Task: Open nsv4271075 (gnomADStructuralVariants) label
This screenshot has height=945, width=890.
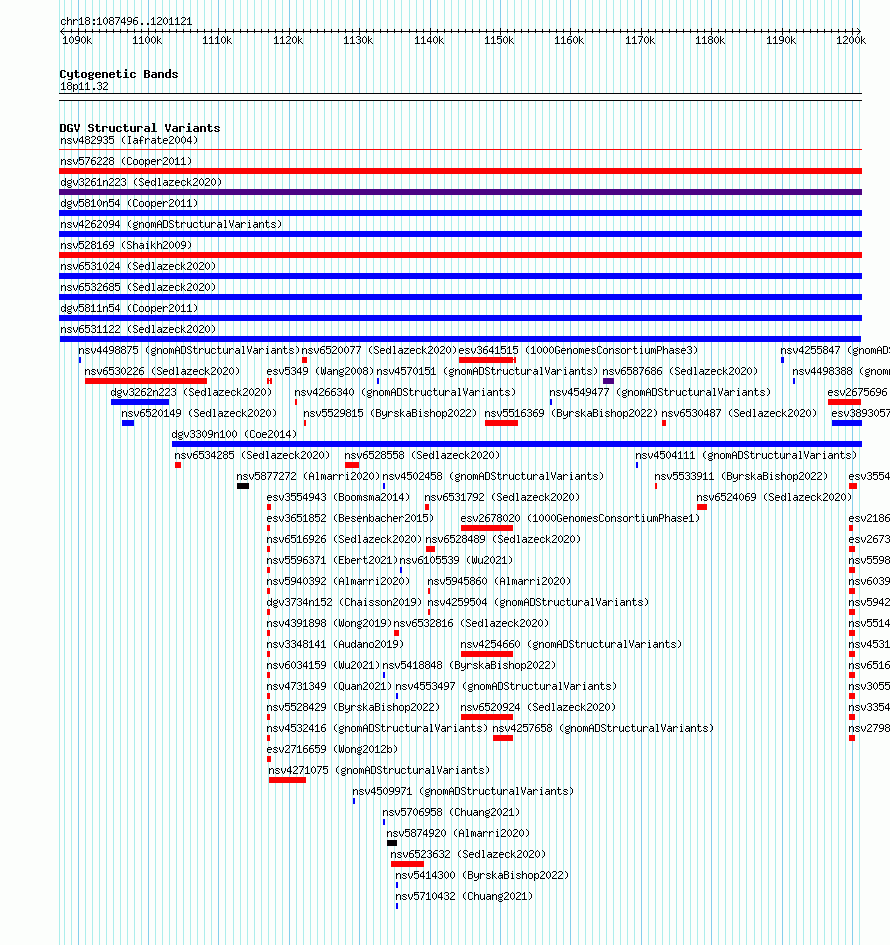Action: pyautogui.click(x=379, y=770)
